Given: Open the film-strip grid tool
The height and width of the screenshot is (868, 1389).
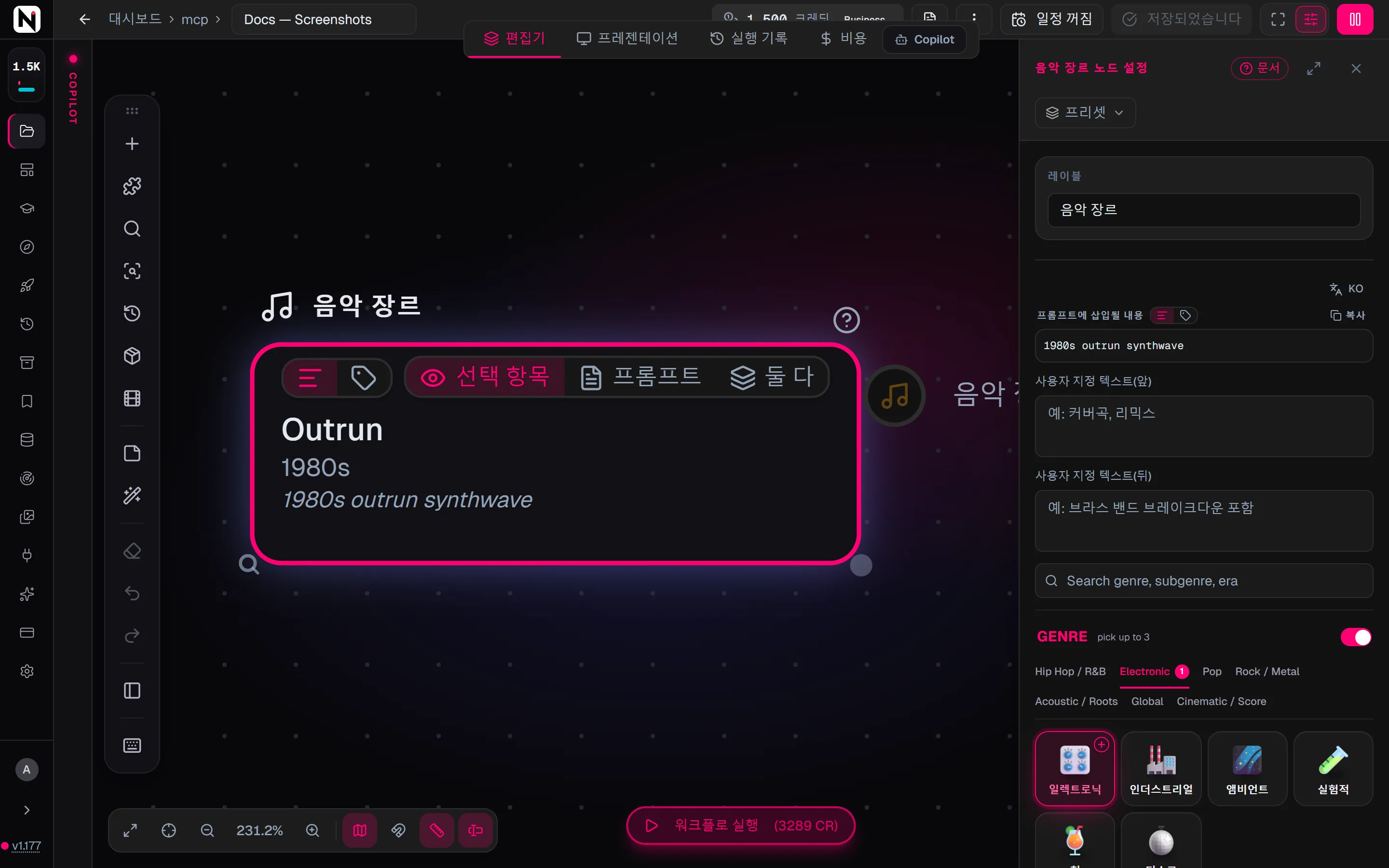Looking at the screenshot, I should click(132, 398).
